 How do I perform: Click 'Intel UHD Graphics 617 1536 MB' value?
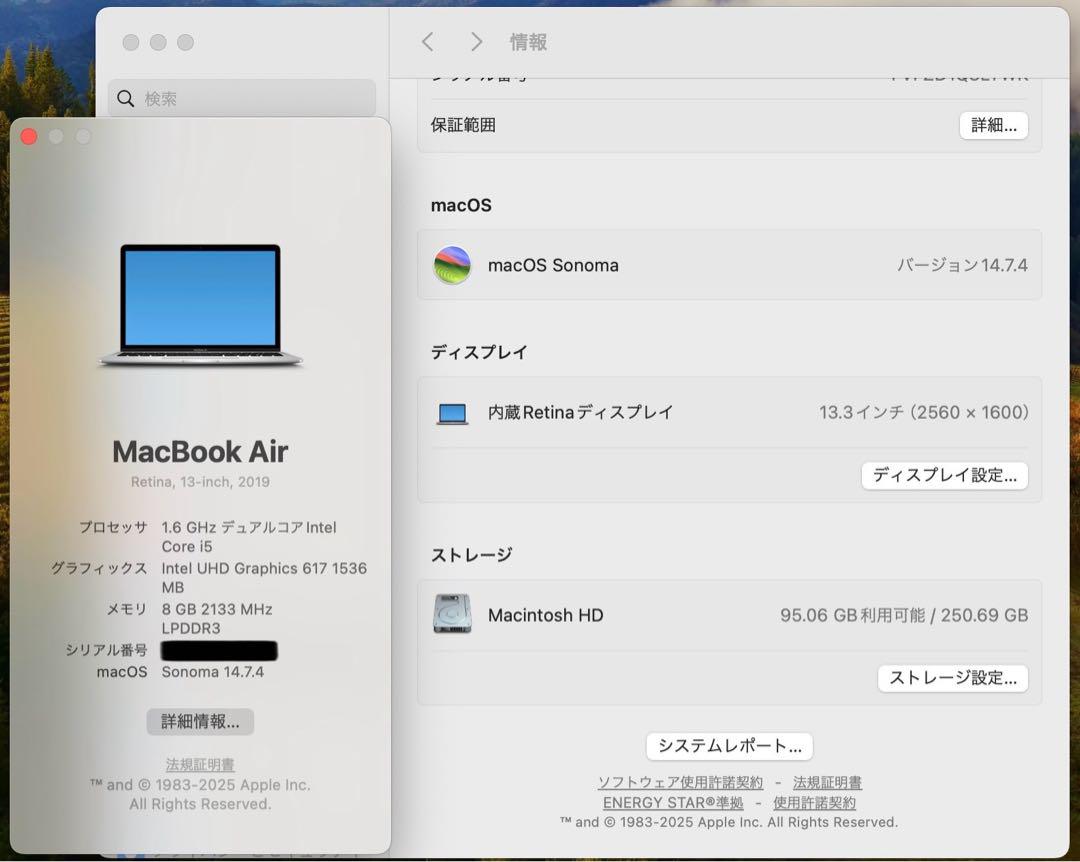click(264, 577)
